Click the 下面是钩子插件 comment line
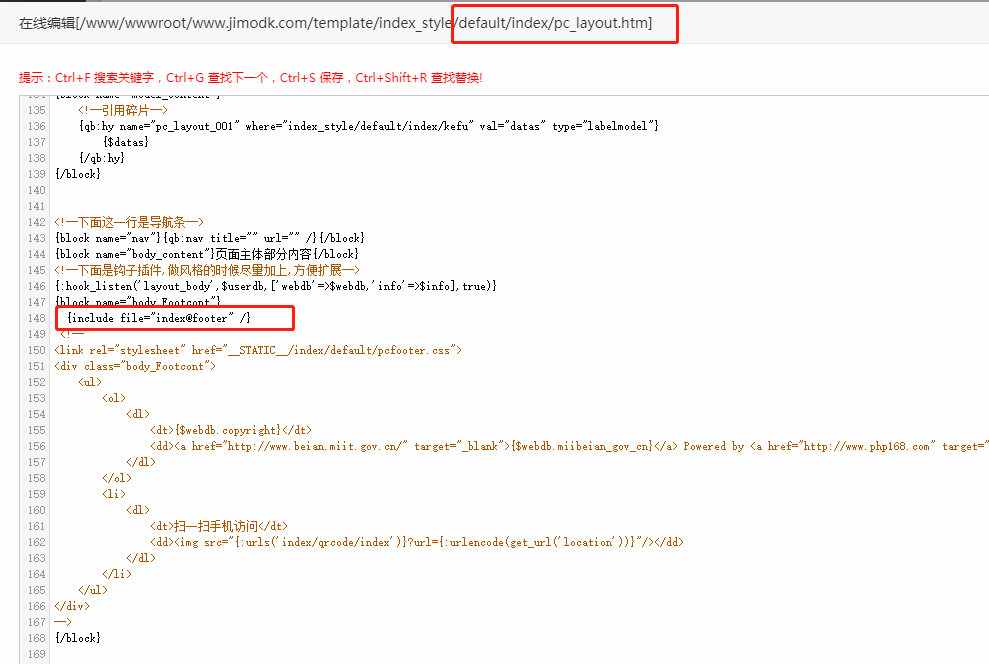This screenshot has height=664, width=989. click(x=207, y=270)
